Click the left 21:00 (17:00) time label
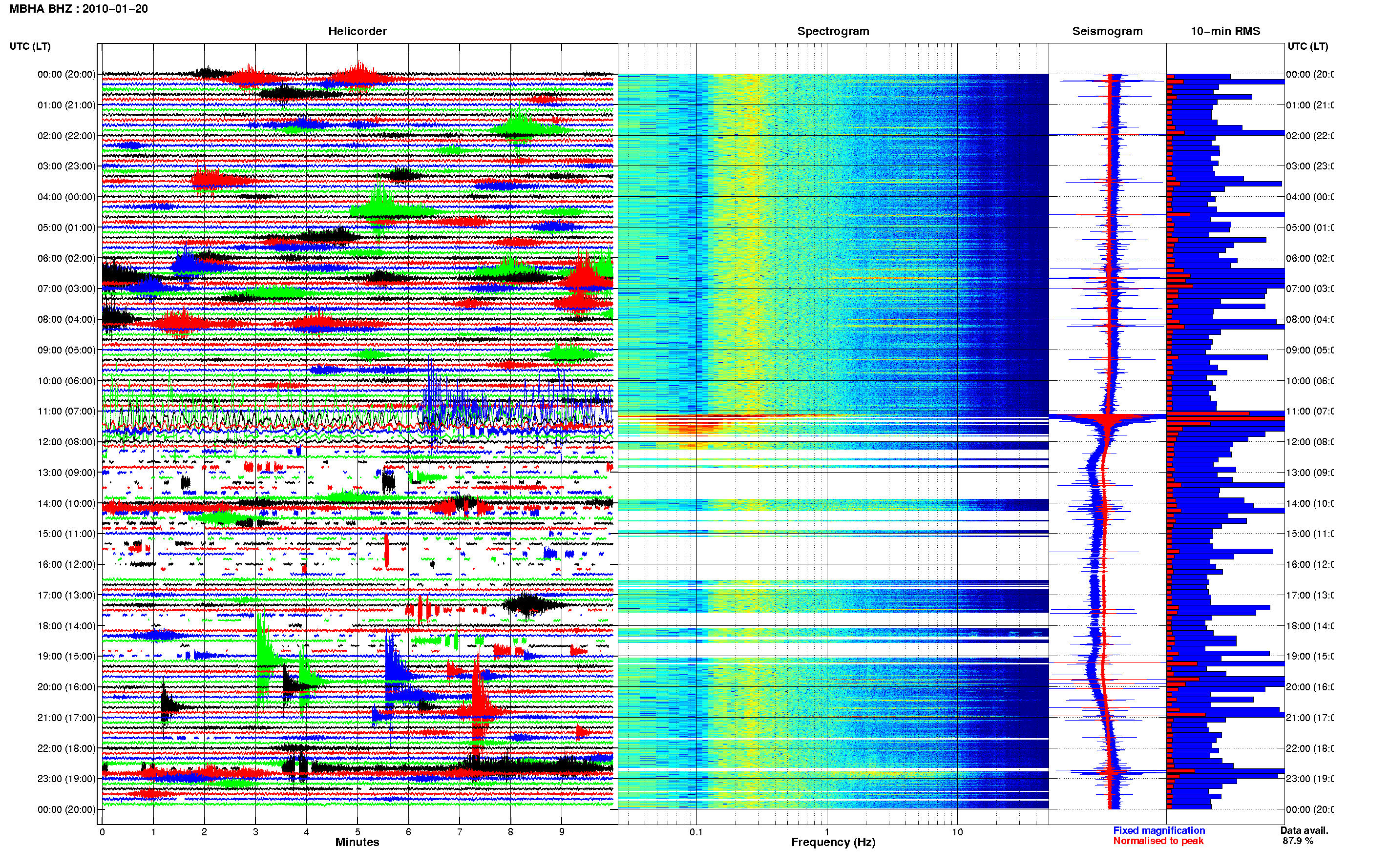Screen dimensions: 1389x868 pyautogui.click(x=66, y=718)
